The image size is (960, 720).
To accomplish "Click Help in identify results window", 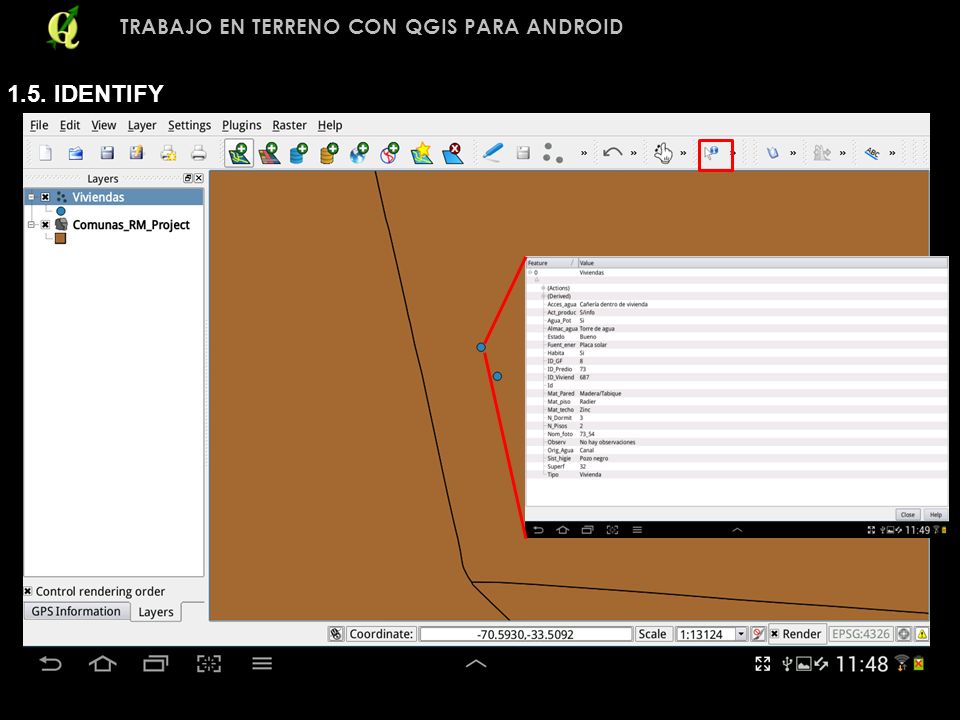I will [936, 514].
